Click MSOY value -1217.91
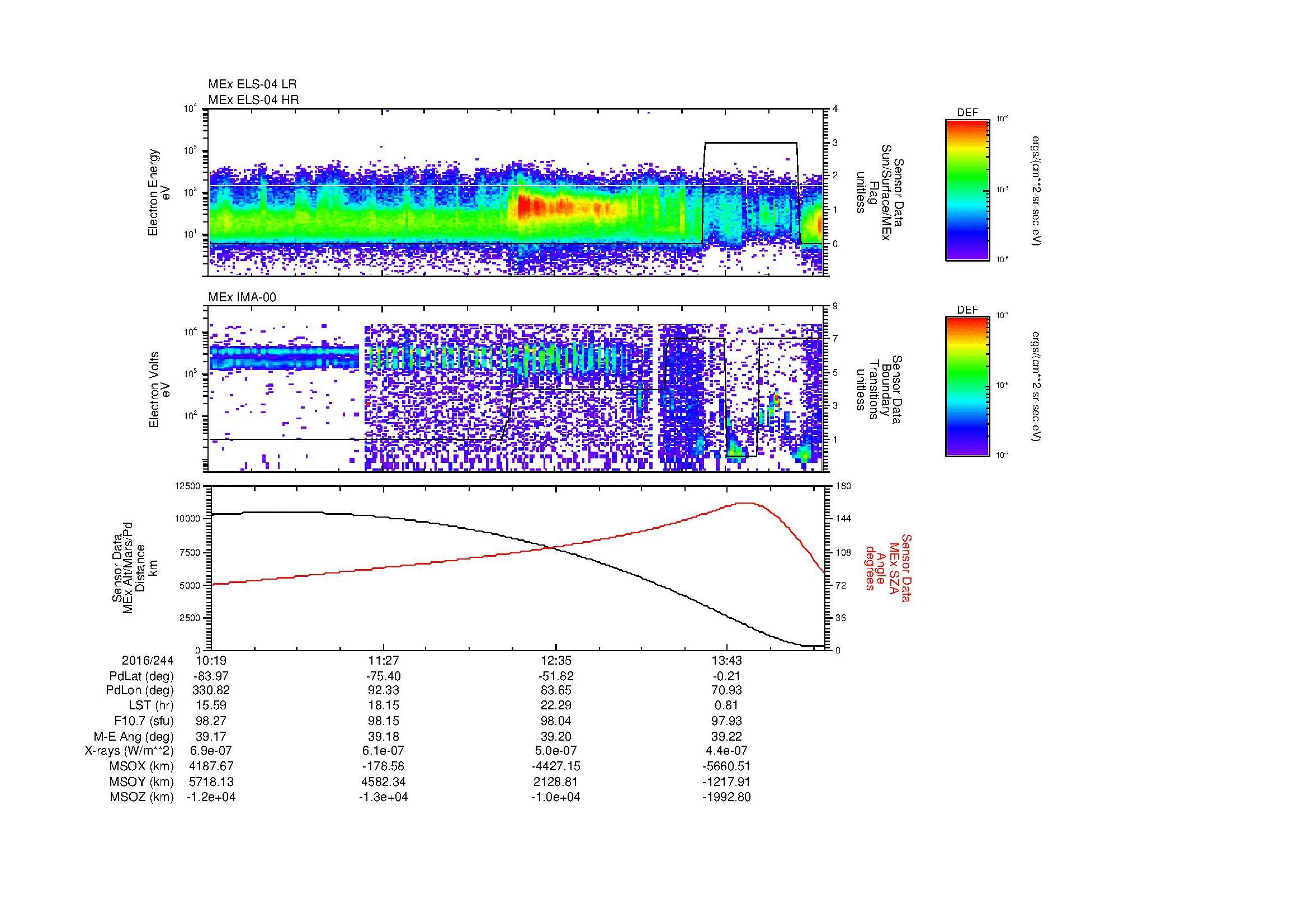This screenshot has width=1308, height=924. click(x=726, y=781)
